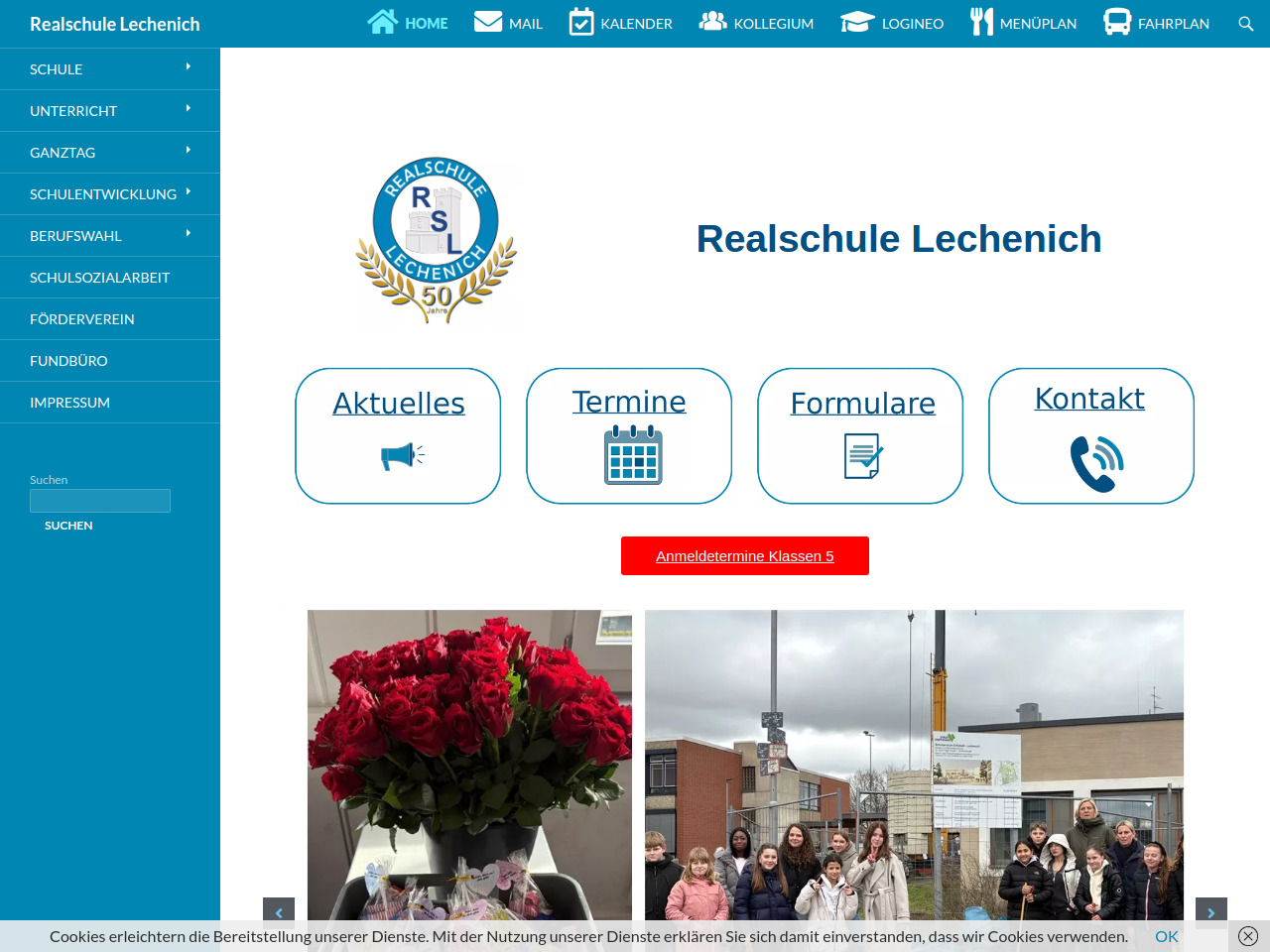Screen dimensions: 1270x952
Task: Click the magnifier search icon in top bar
Action: coord(1246,24)
